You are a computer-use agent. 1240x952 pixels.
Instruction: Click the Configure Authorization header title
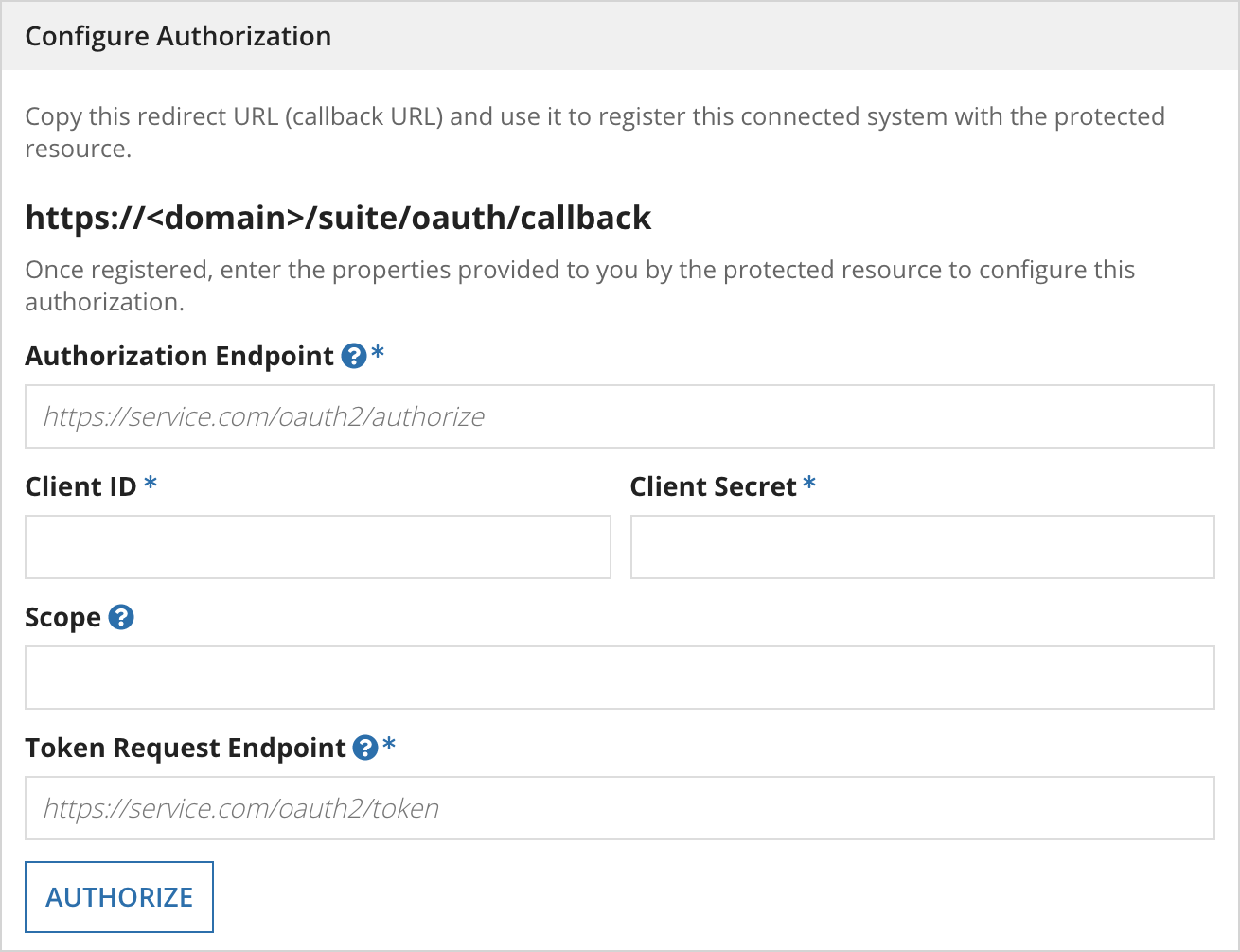(178, 36)
